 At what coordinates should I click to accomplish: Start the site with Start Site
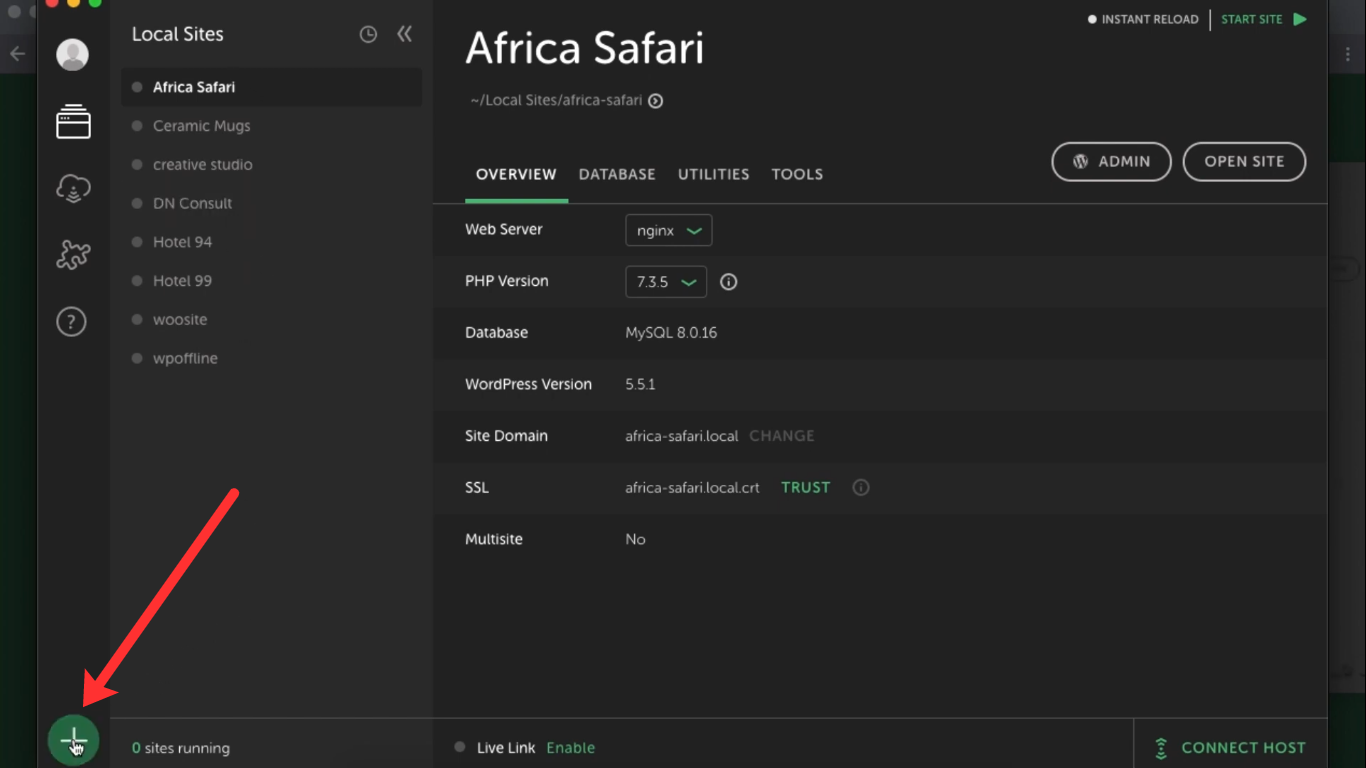[x=1264, y=19]
